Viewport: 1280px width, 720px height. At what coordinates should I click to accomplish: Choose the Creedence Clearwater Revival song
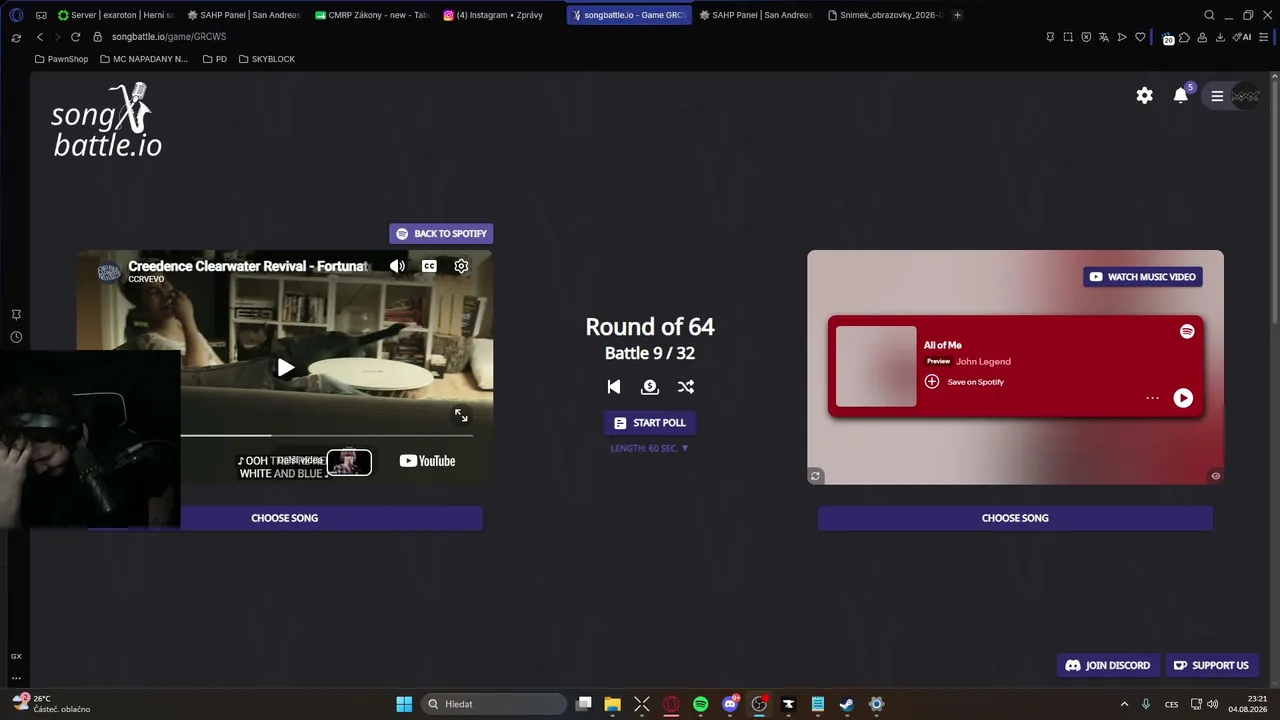tap(285, 518)
